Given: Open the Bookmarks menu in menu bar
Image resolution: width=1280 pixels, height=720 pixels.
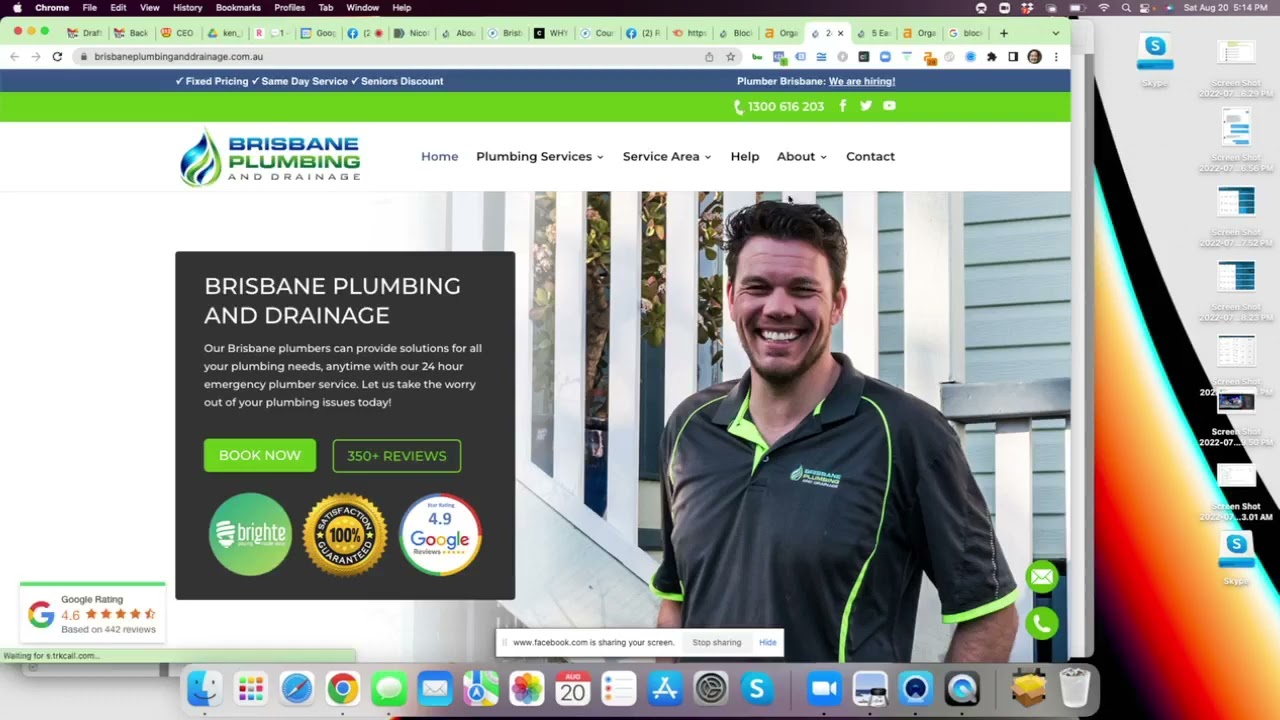Looking at the screenshot, I should tap(238, 8).
